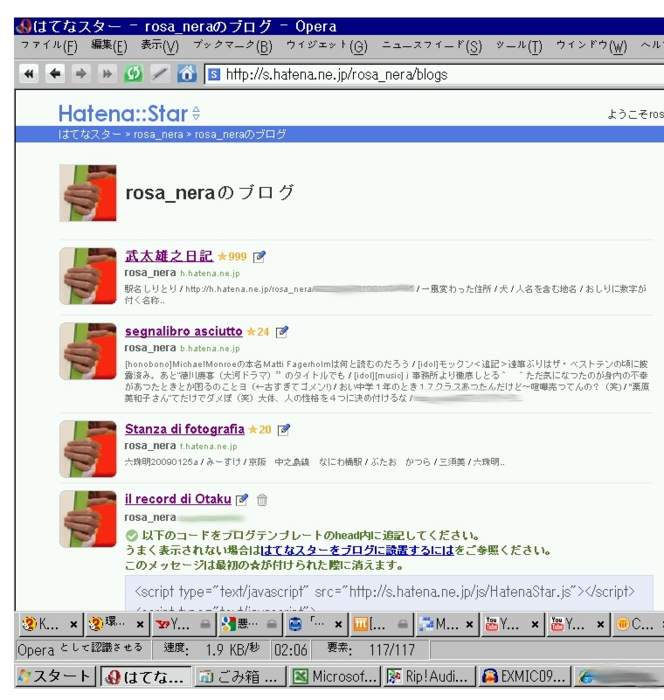Viewport: 664px width, 700px height.
Task: Open the 武太雄之日記 blog link
Action: 169,256
